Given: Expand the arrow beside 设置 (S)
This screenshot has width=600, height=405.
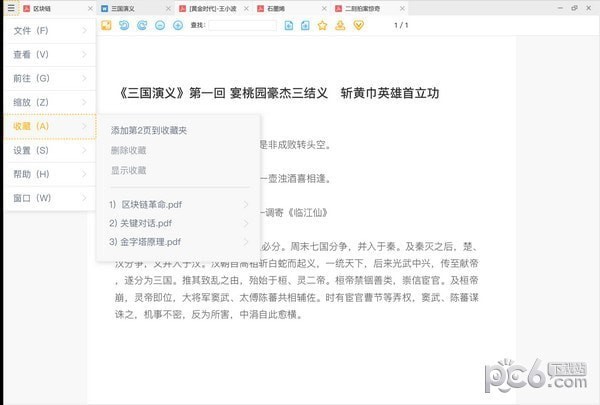Looking at the screenshot, I should point(85,150).
